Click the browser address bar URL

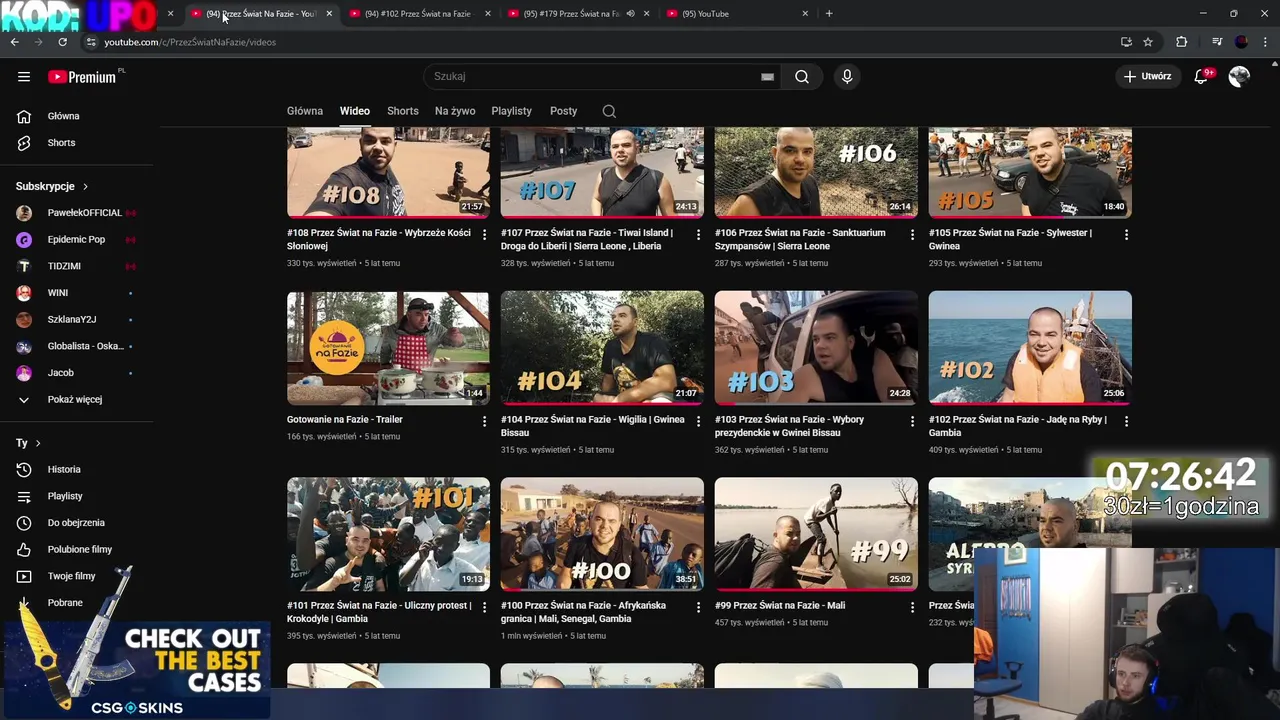pyautogui.click(x=190, y=42)
